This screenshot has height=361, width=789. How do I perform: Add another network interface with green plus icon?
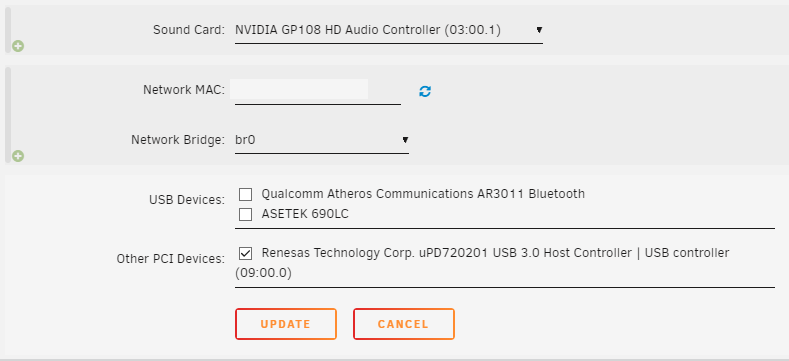coord(18,156)
